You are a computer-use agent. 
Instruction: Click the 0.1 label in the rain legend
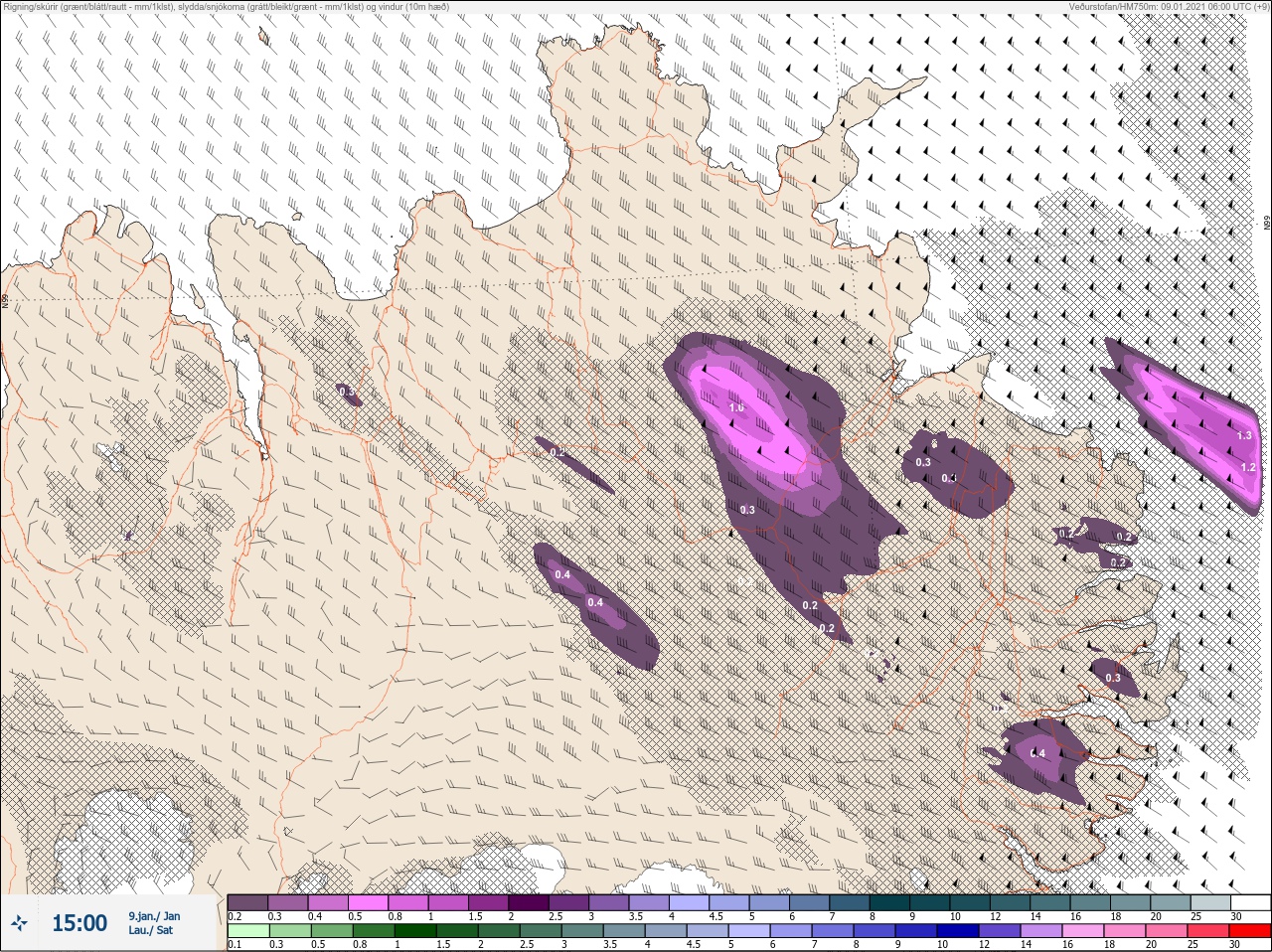click(235, 944)
